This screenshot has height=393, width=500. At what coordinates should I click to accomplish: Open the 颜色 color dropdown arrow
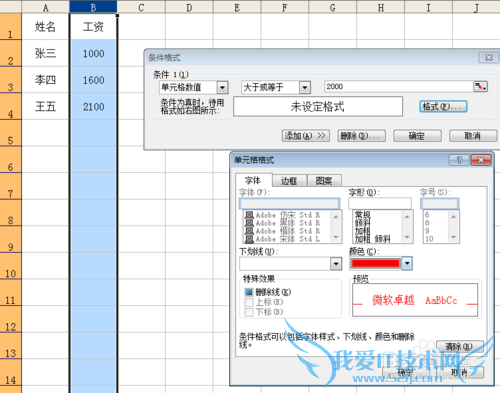407,263
